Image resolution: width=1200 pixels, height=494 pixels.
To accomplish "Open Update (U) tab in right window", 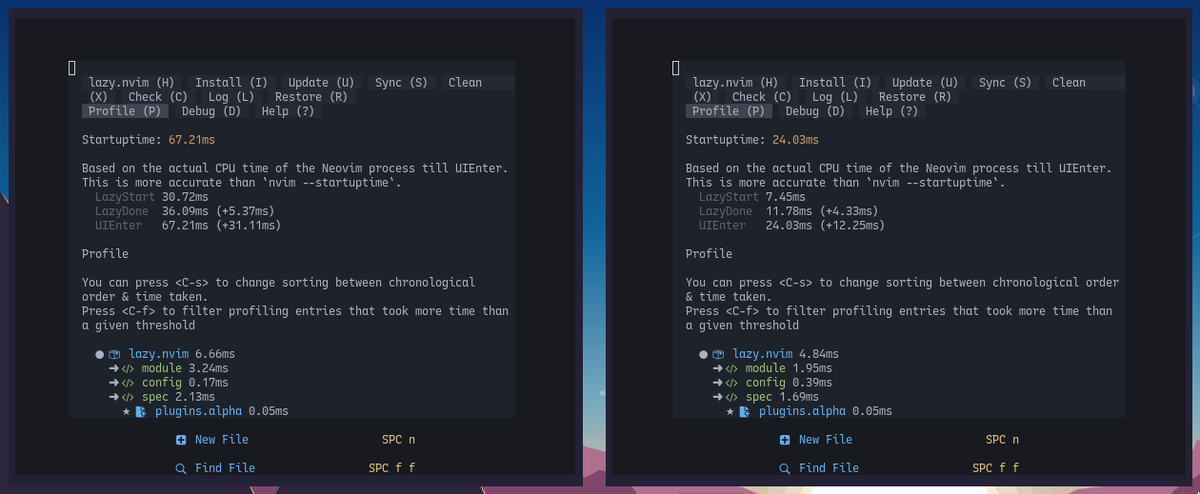I will pos(925,83).
